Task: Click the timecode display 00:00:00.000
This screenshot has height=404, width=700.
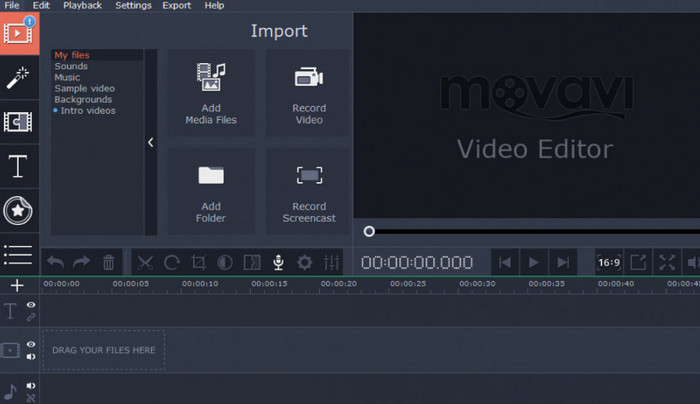Action: (417, 262)
